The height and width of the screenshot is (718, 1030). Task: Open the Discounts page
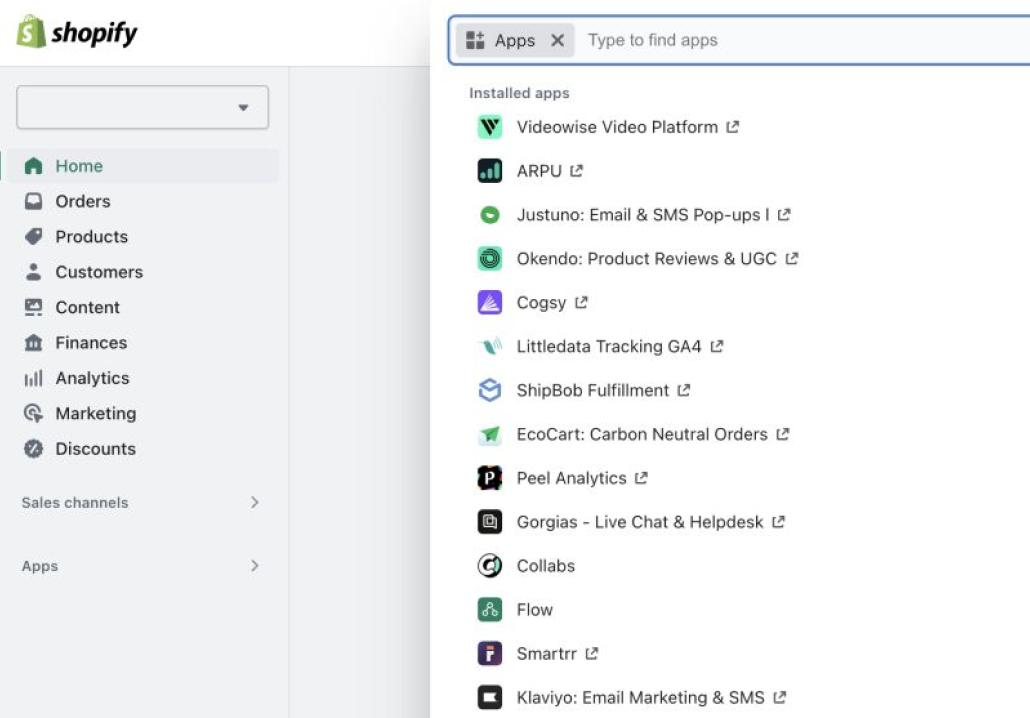(x=95, y=449)
